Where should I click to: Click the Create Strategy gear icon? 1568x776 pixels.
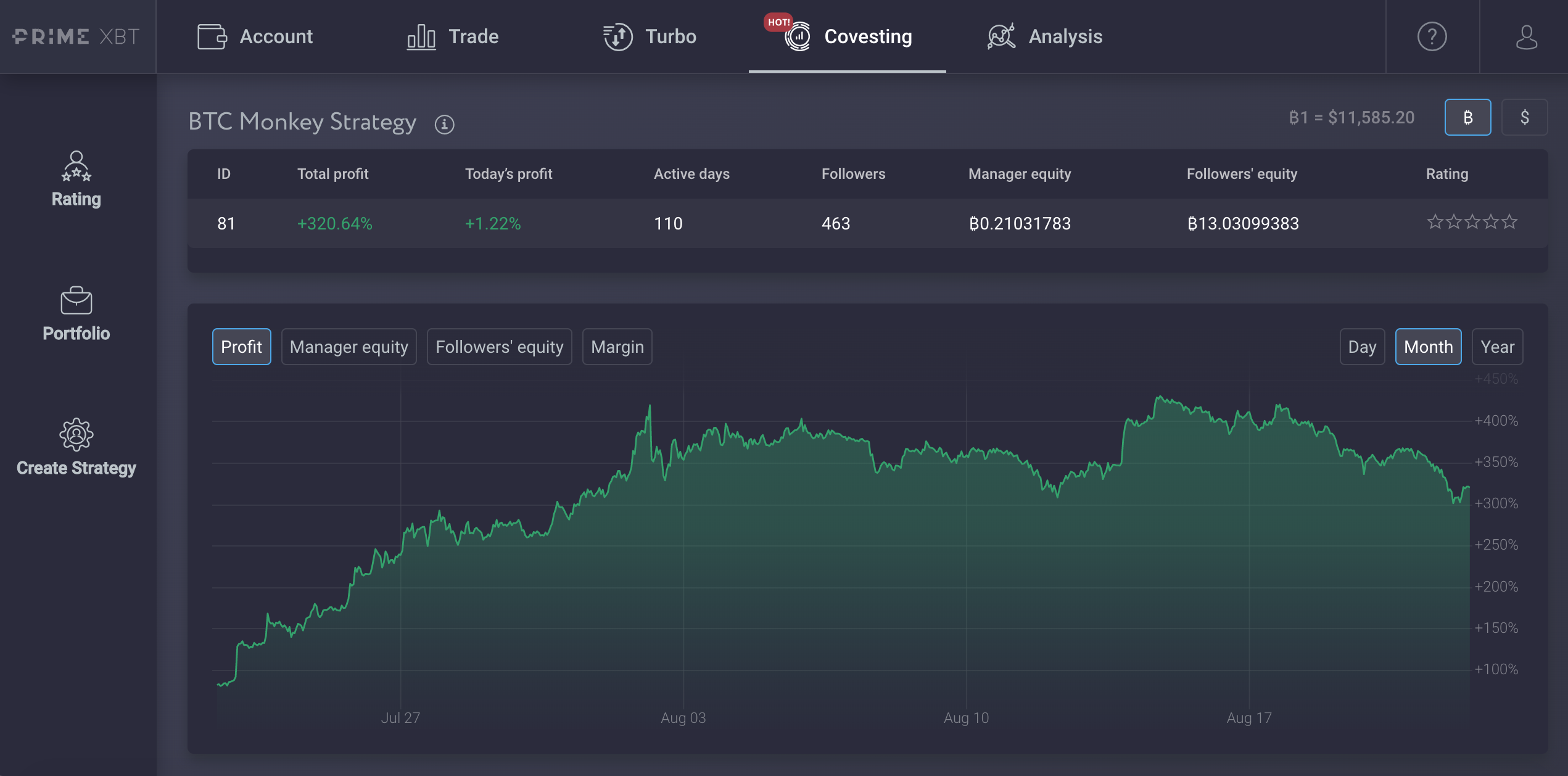76,434
